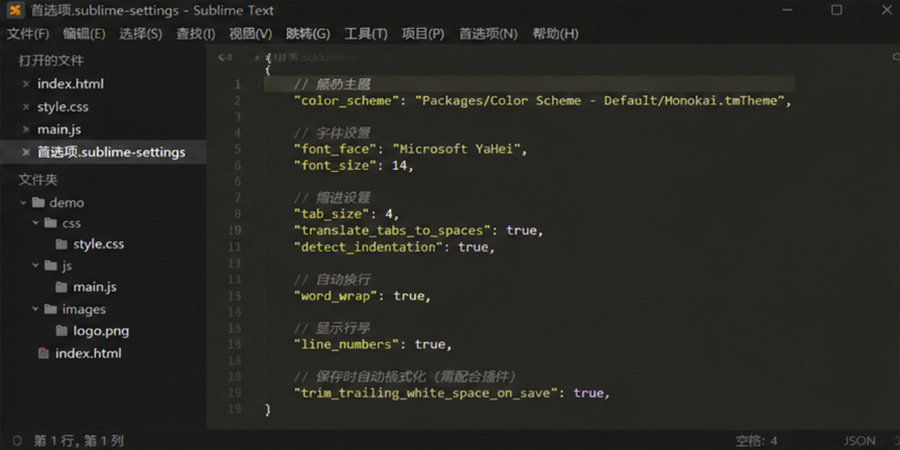Click file icon of main.js under js folder

pyautogui.click(x=62, y=286)
